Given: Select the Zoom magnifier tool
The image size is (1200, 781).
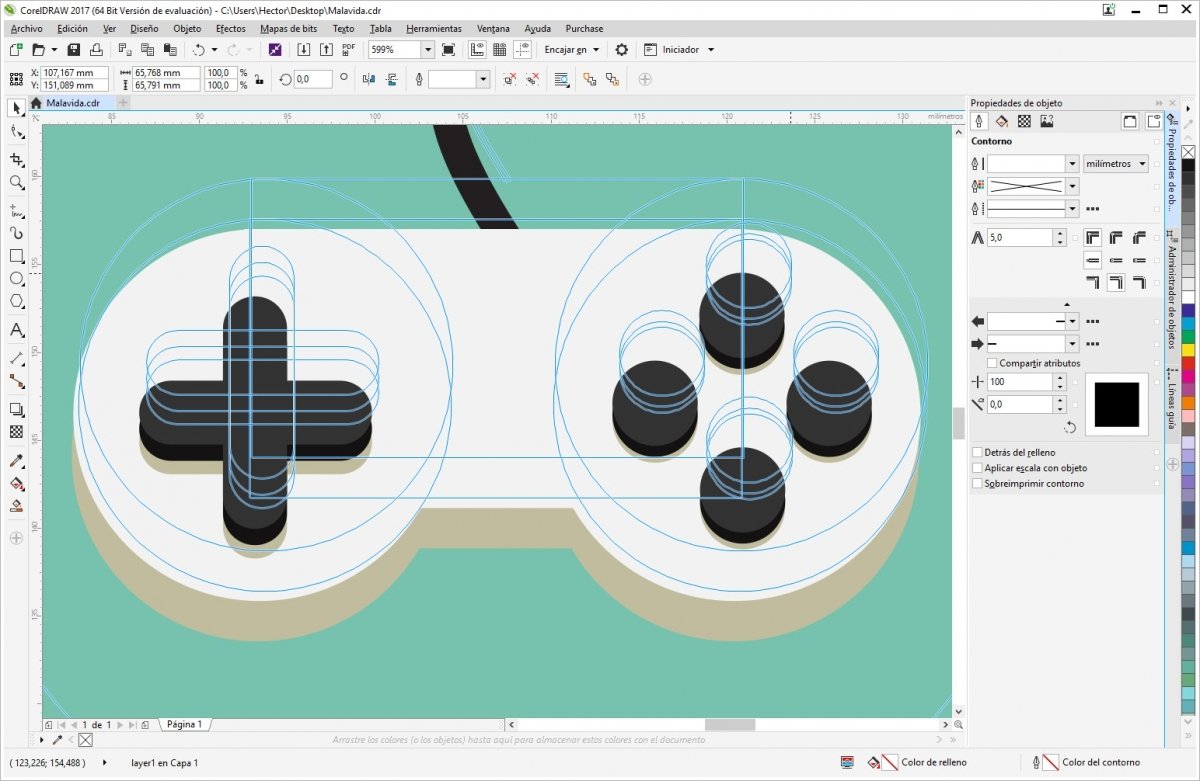Looking at the screenshot, I should pyautogui.click(x=16, y=183).
